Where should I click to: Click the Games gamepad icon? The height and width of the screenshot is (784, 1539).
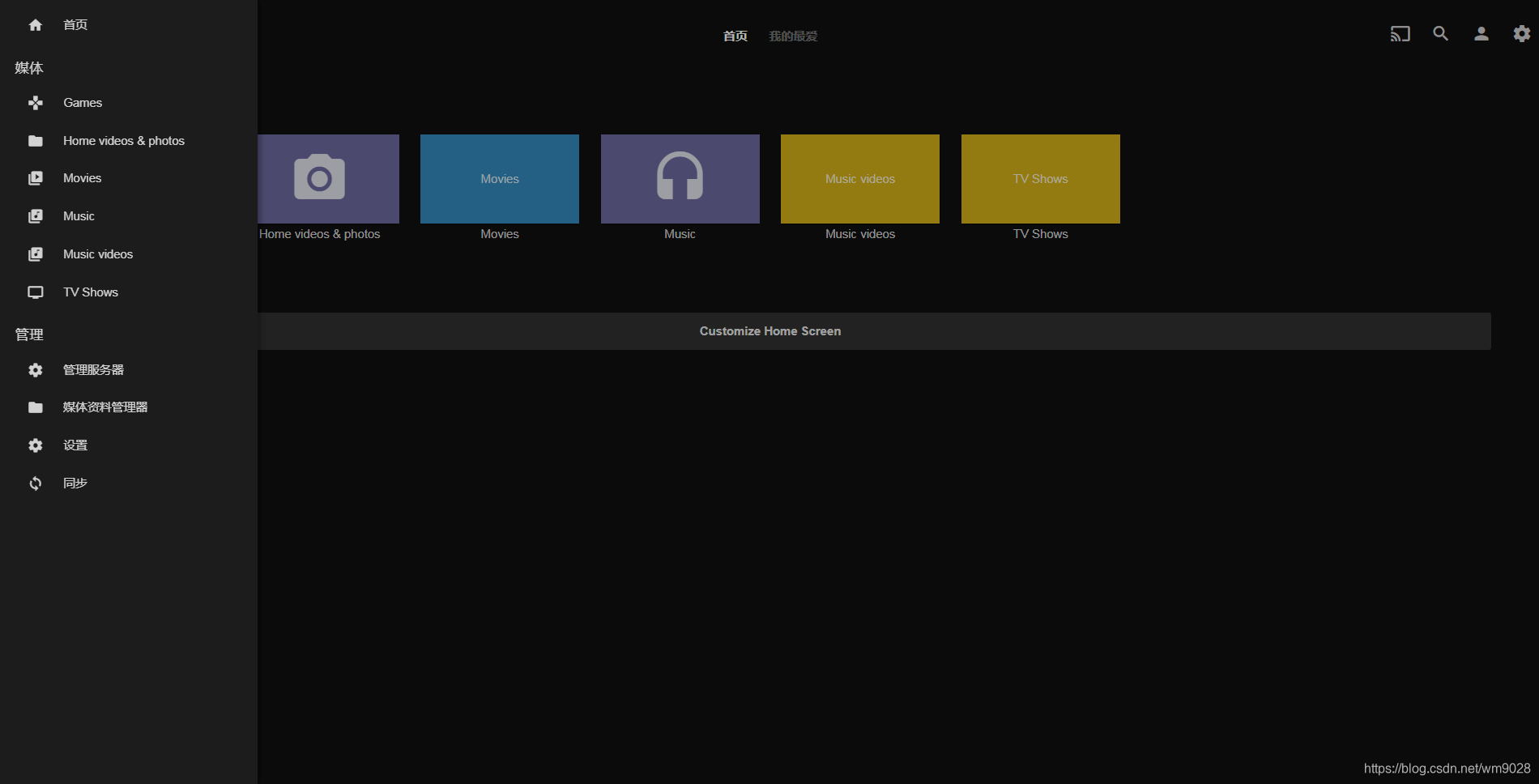pyautogui.click(x=36, y=103)
